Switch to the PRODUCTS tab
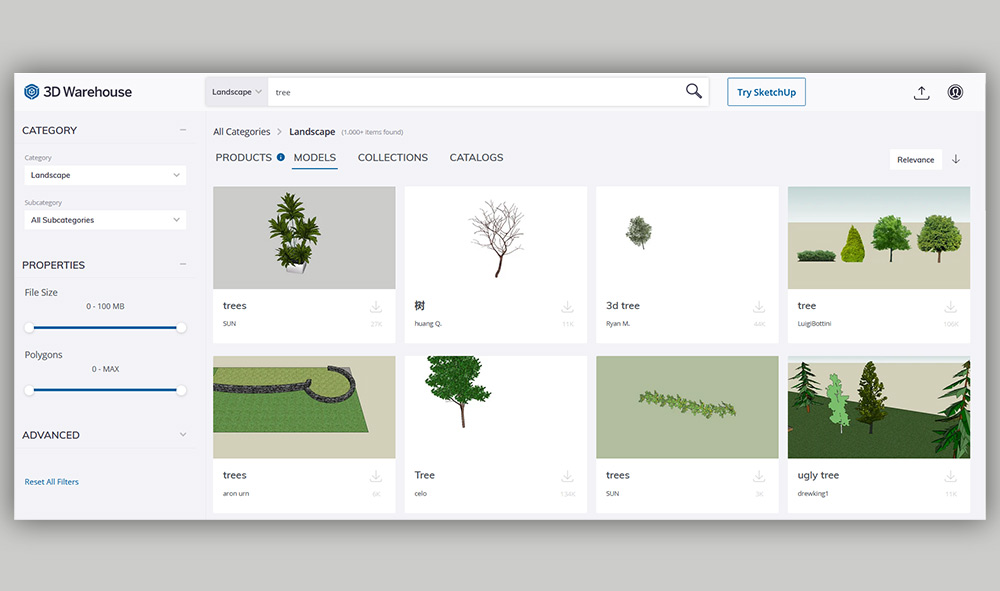Viewport: 1000px width, 591px height. pos(244,157)
